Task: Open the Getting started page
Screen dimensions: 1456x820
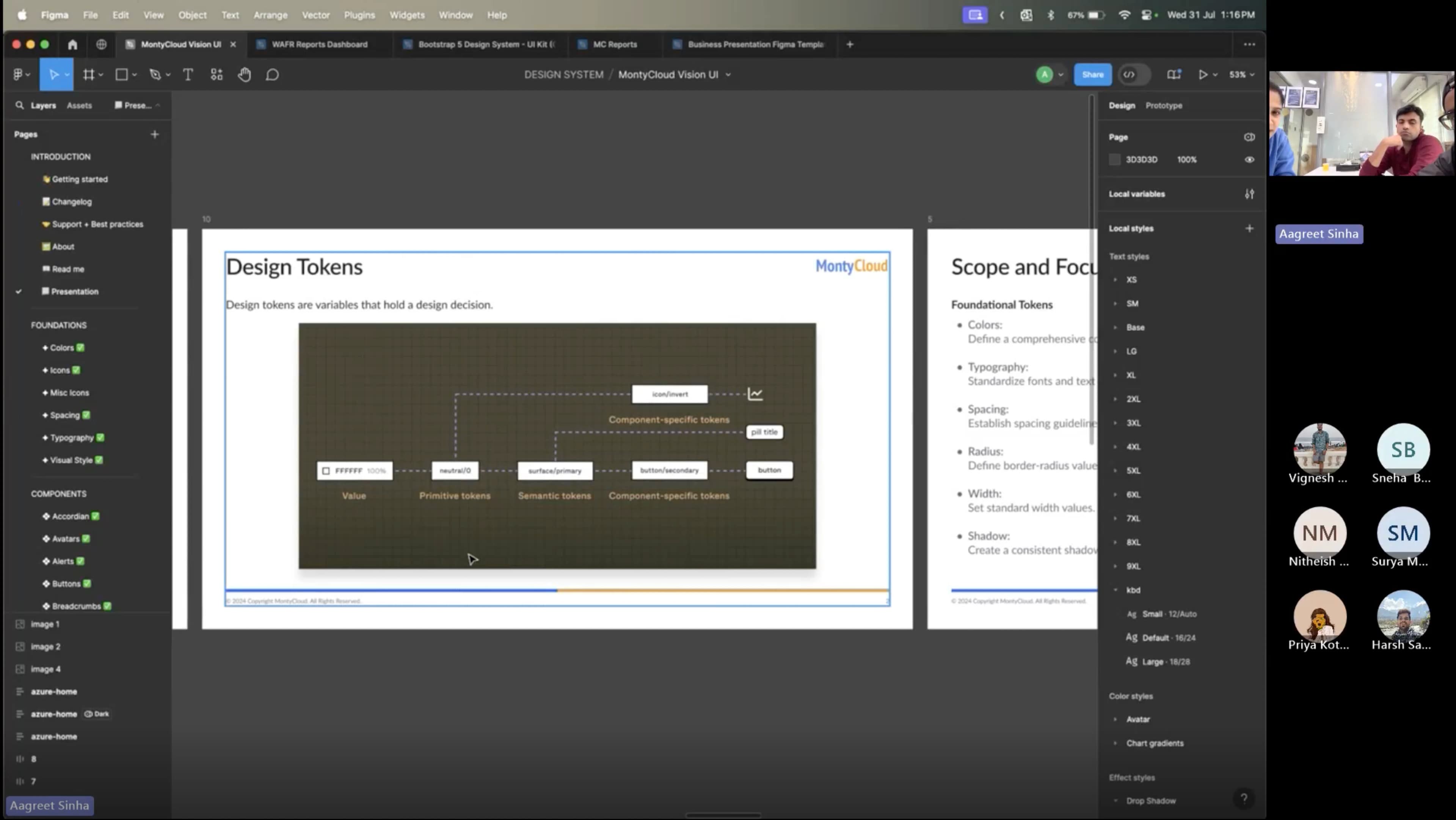Action: coord(79,179)
